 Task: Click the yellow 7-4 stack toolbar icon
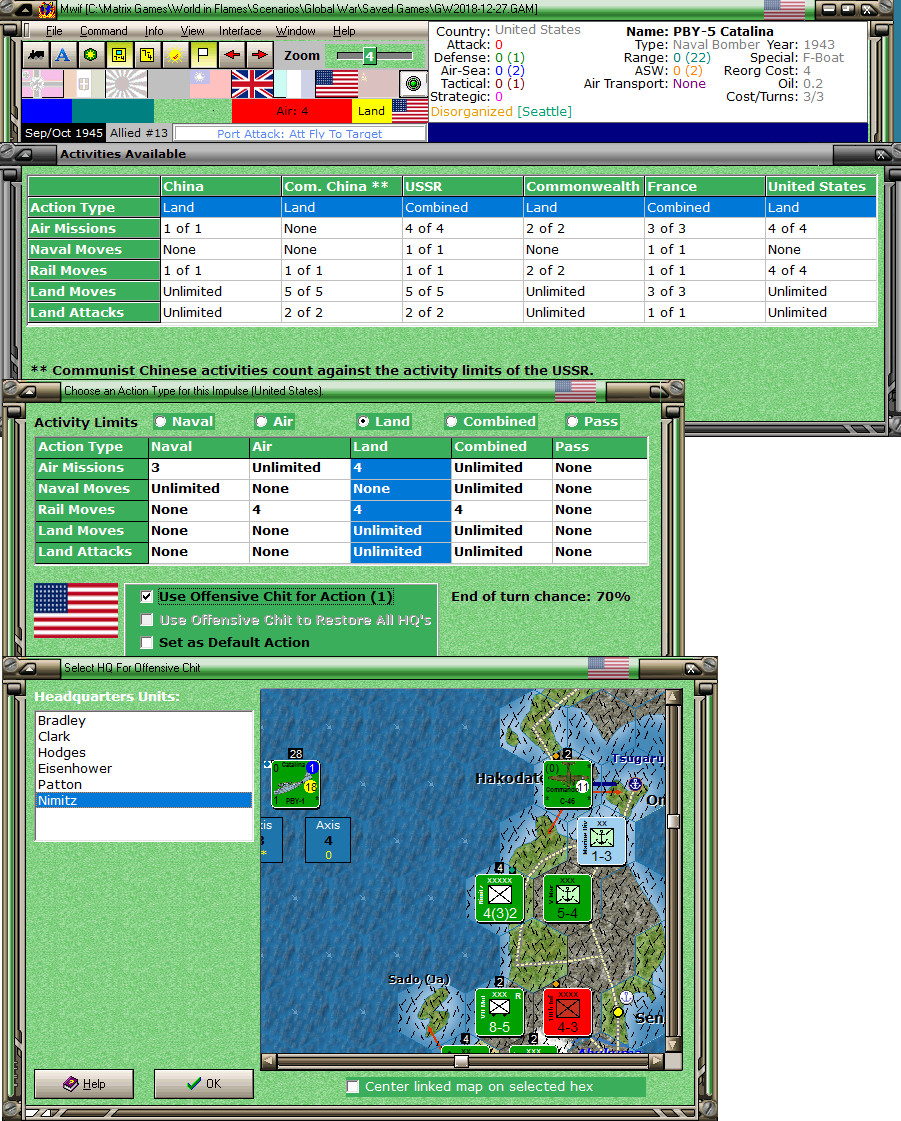coord(147,55)
